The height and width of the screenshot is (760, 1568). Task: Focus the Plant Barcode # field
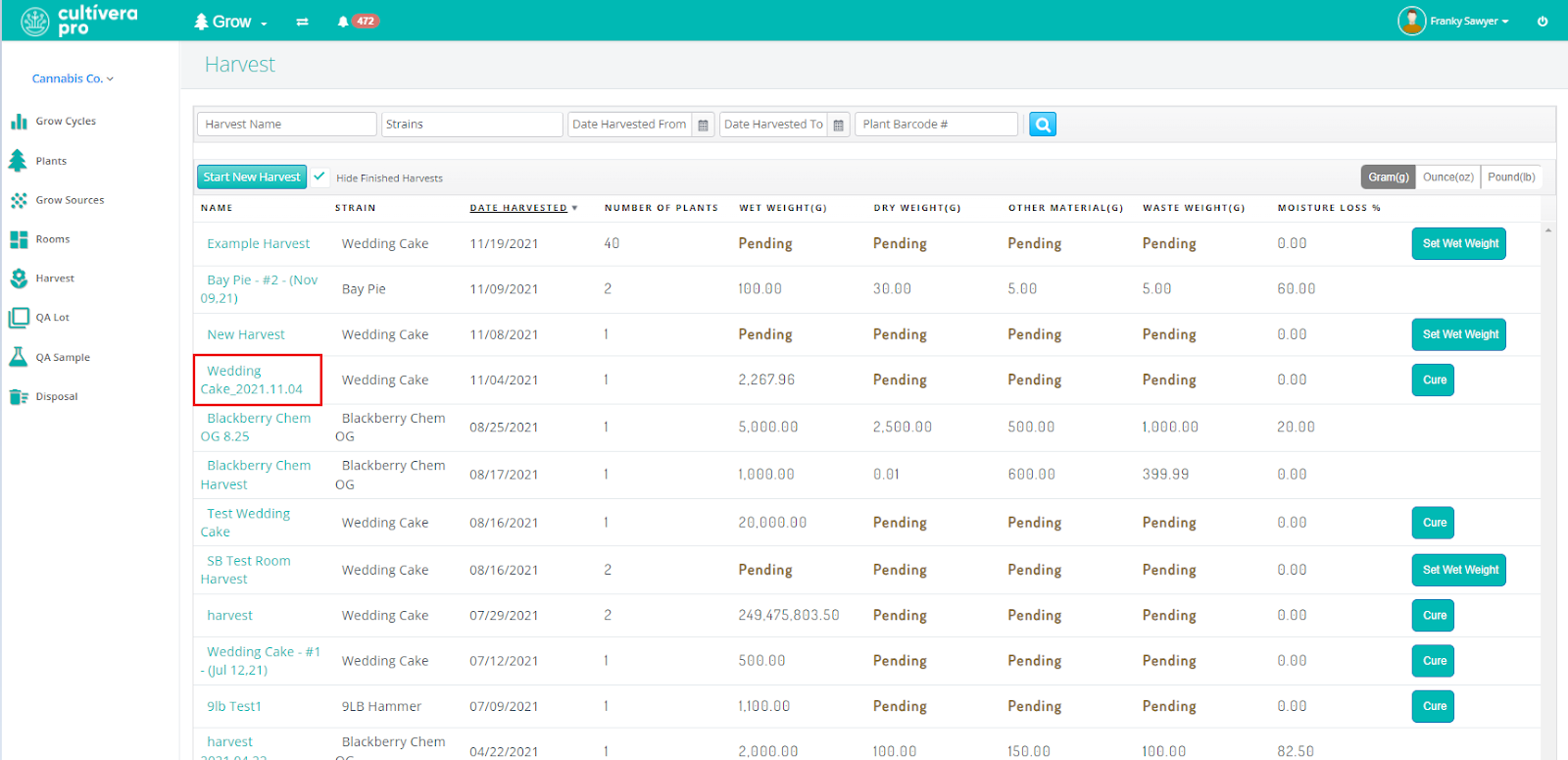point(937,125)
